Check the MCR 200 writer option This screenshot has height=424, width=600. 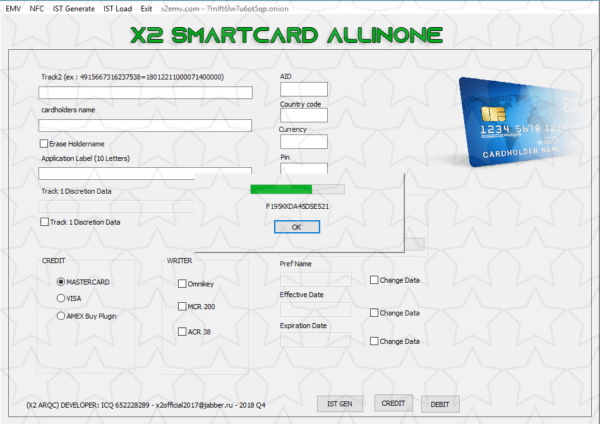[x=182, y=306]
